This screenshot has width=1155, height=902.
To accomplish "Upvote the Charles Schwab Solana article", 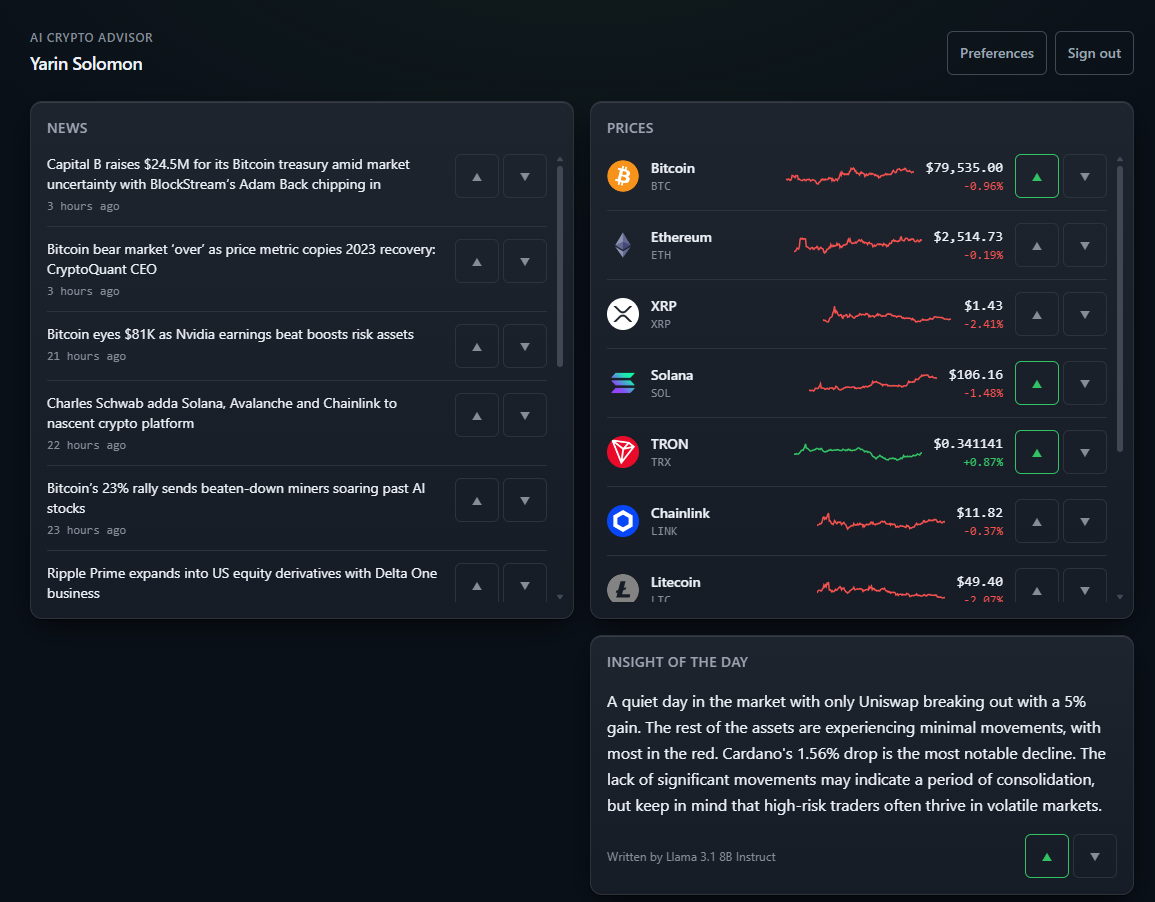I will coord(477,415).
